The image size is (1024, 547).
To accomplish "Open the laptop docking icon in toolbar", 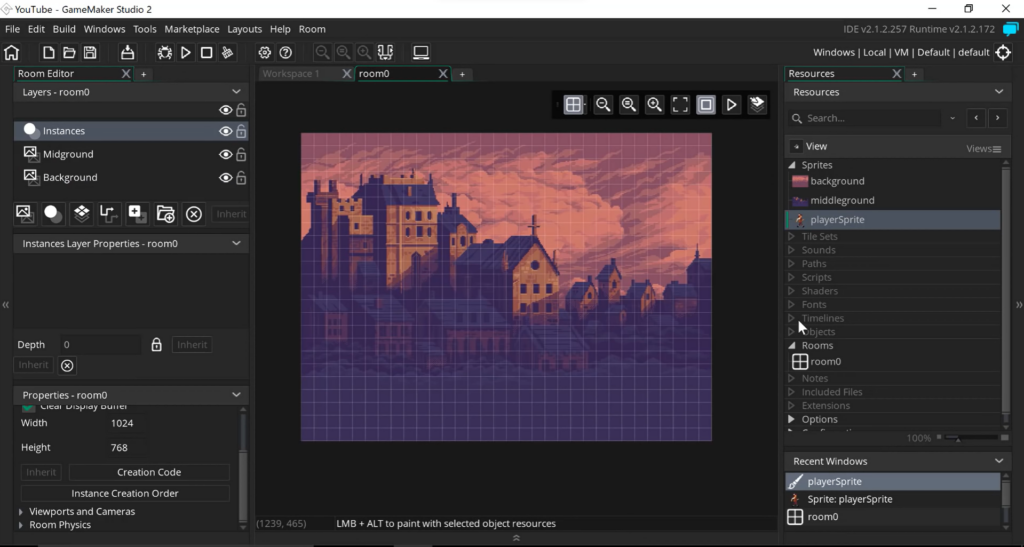I will click(x=421, y=52).
